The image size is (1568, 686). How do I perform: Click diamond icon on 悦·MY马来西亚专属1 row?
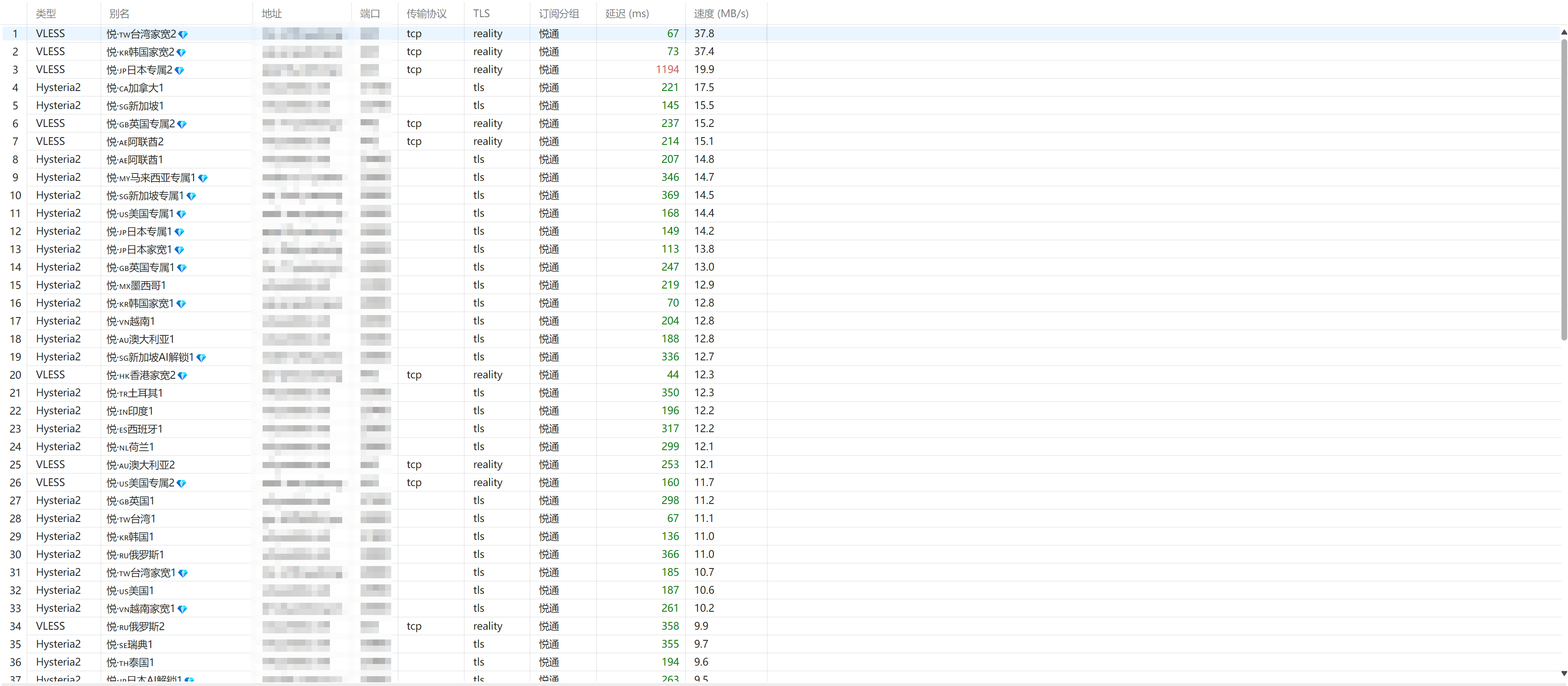[203, 178]
